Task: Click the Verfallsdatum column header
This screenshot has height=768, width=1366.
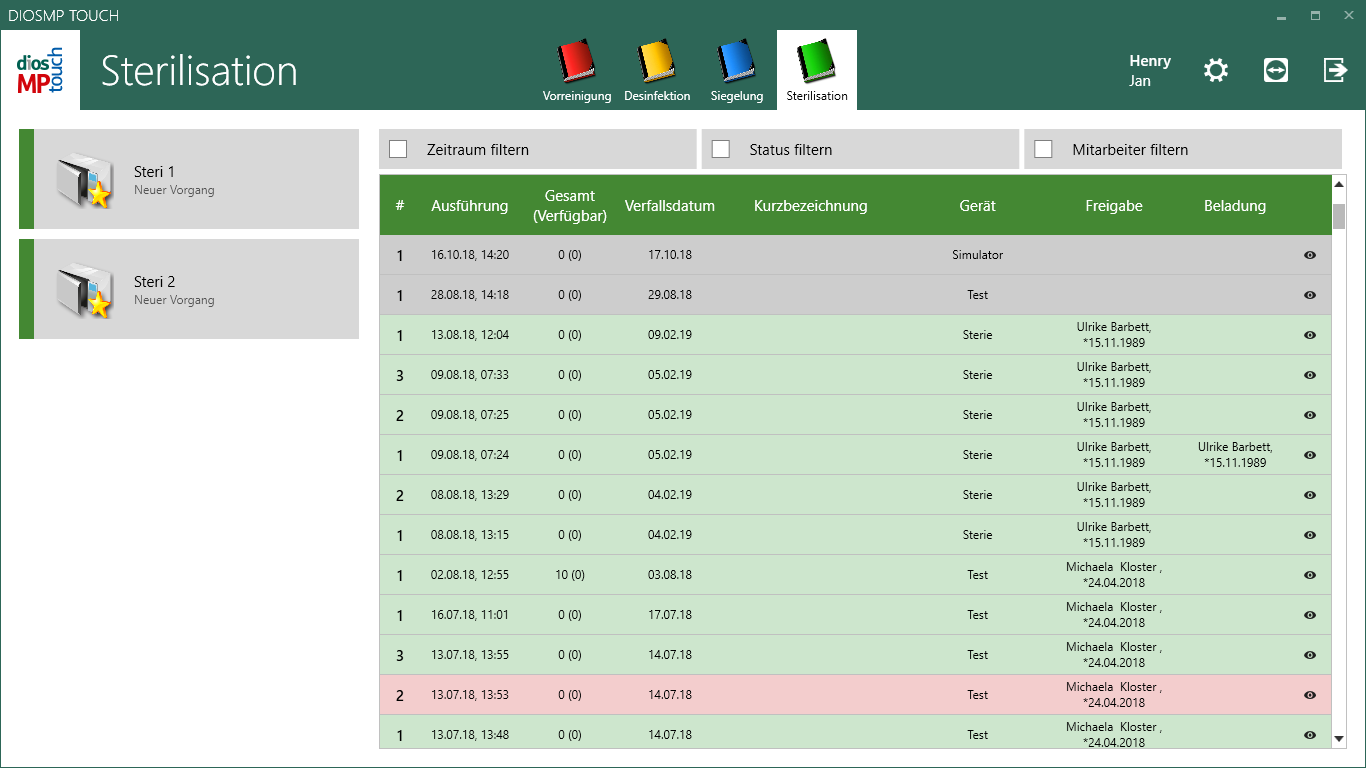Action: tap(670, 206)
